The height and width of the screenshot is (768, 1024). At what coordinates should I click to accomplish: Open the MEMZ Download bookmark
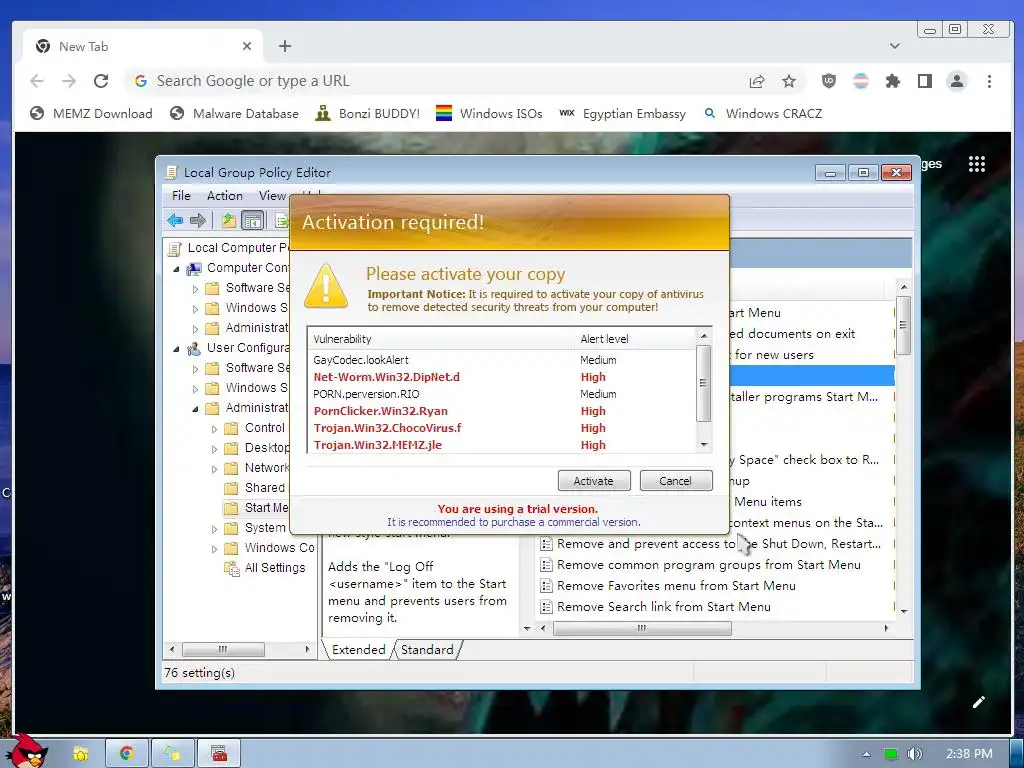[91, 114]
